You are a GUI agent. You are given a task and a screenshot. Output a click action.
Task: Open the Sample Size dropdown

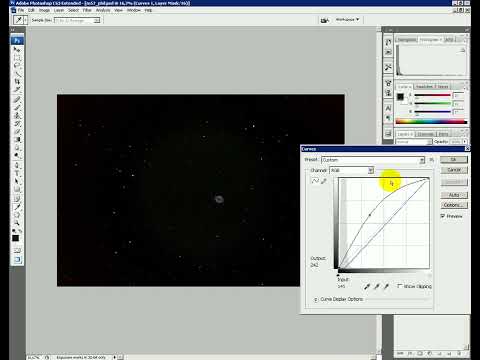click(x=77, y=20)
